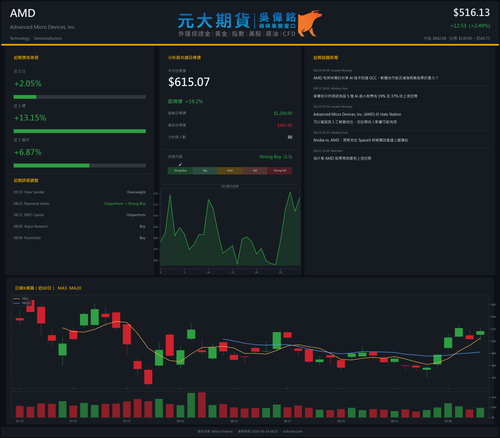
Task: Click 'Outperform → Strong Buy' upgrade text
Action: point(125,204)
